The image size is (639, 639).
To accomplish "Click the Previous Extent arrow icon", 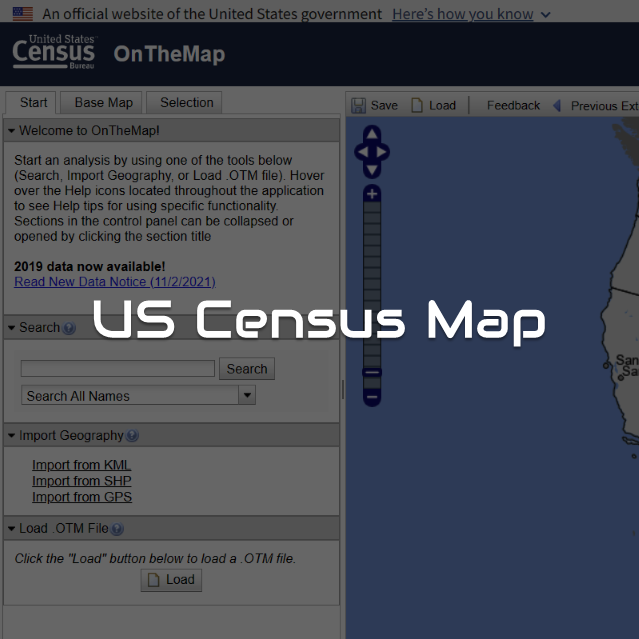I will tap(557, 106).
